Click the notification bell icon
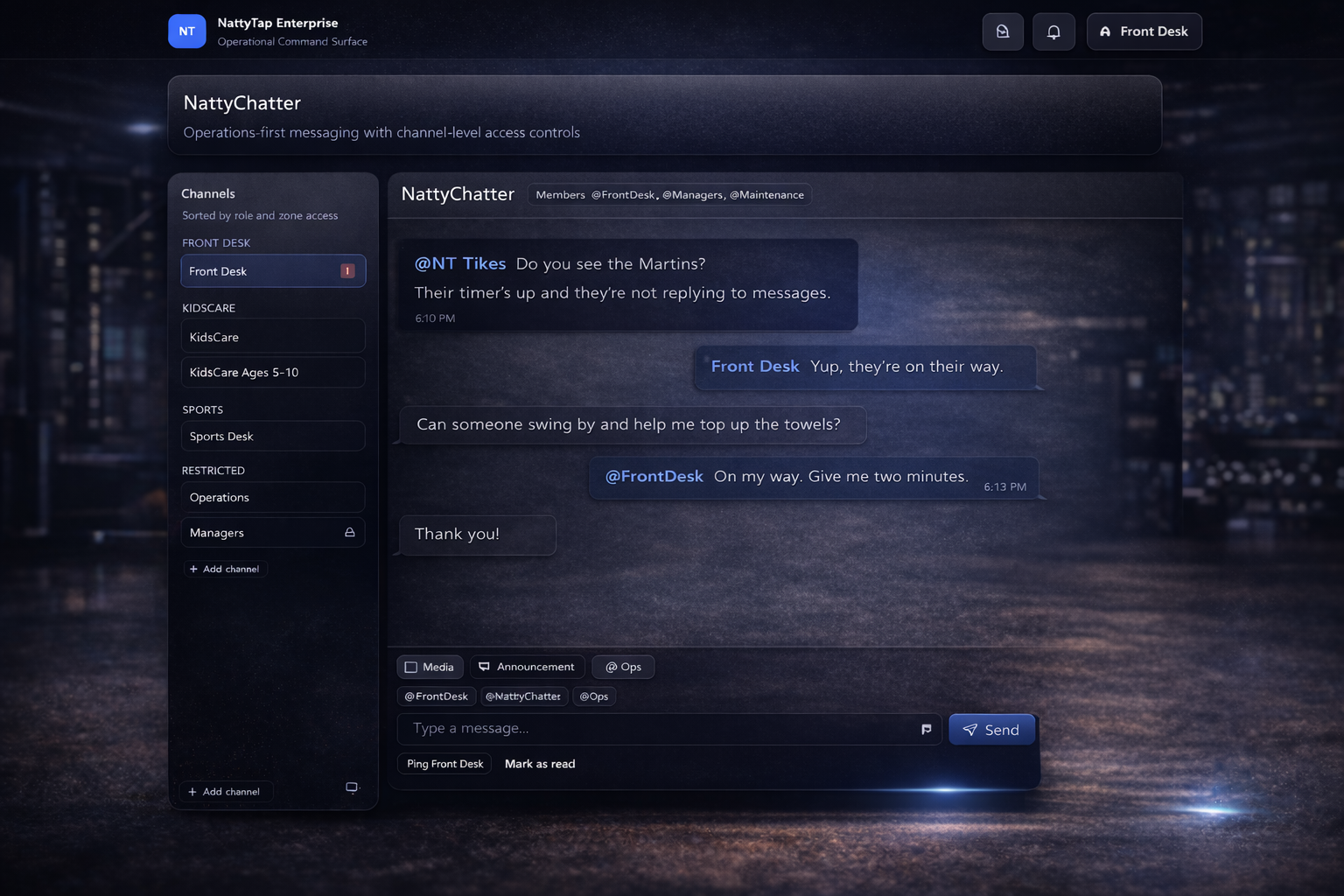Screen dimensions: 1344x896 coord(1053,31)
